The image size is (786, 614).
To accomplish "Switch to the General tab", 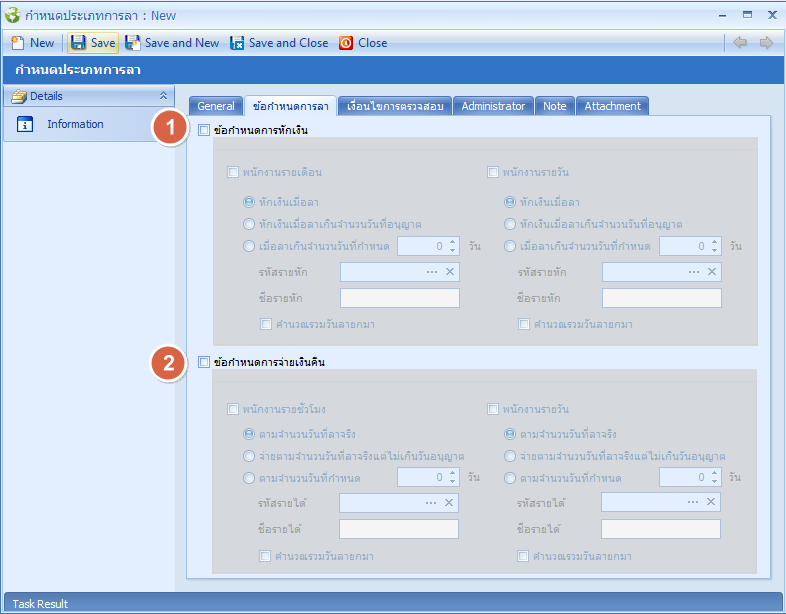I will coord(216,106).
